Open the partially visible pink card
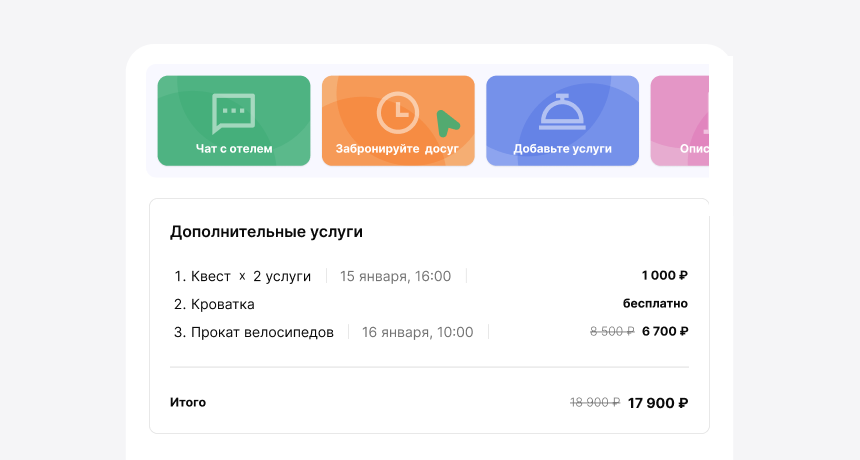Viewport: 860px width, 460px height. coord(680,121)
